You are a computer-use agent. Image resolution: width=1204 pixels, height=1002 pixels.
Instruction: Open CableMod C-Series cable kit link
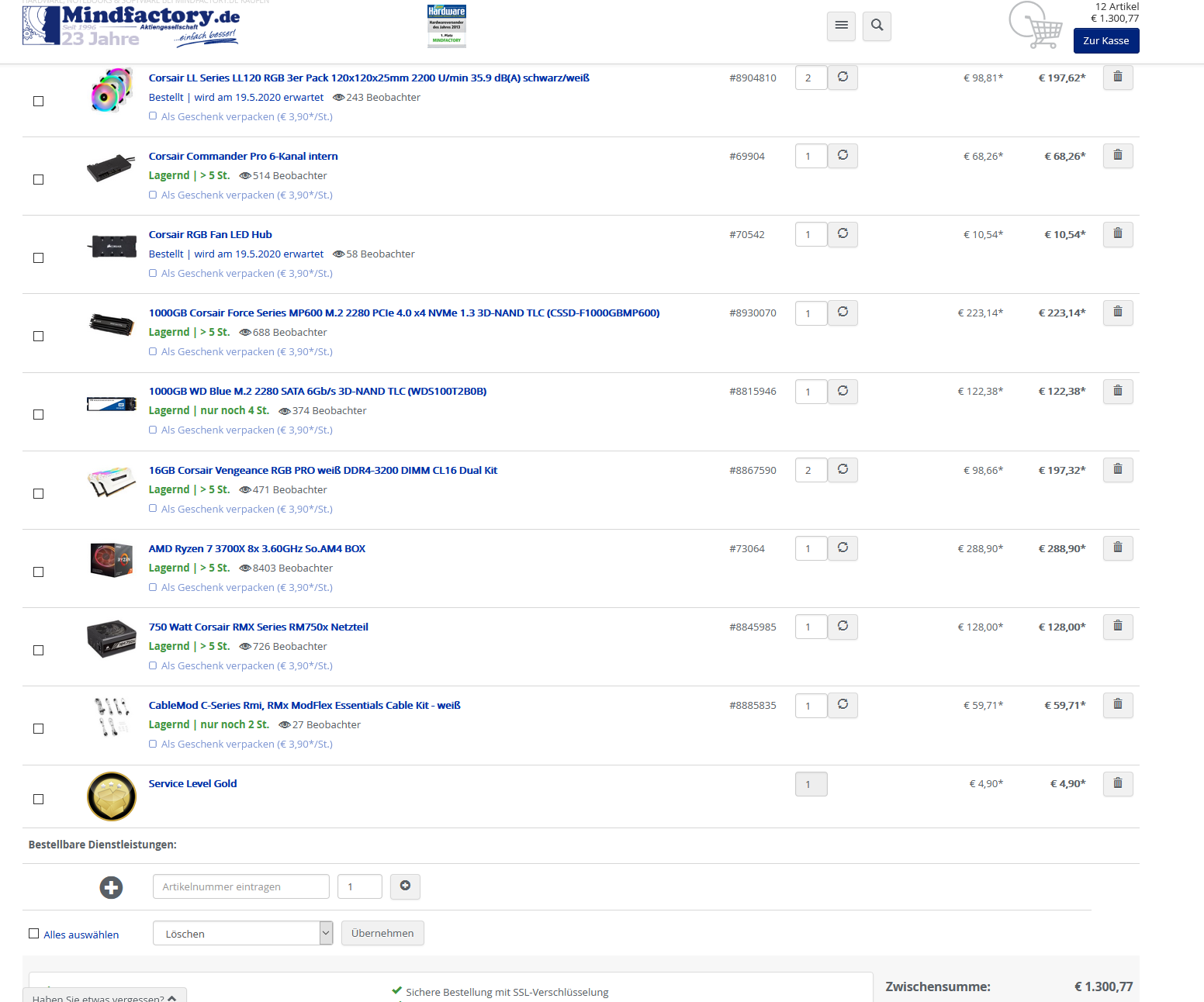point(305,705)
